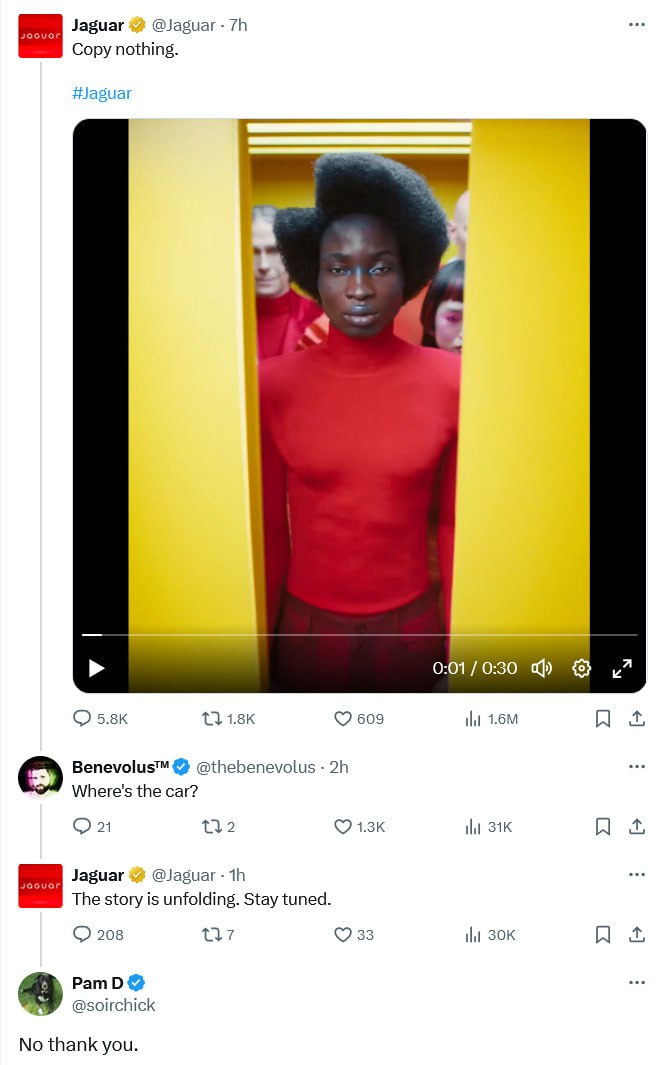Image resolution: width=665 pixels, height=1065 pixels.
Task: Share the Benevolus reply
Action: click(636, 827)
